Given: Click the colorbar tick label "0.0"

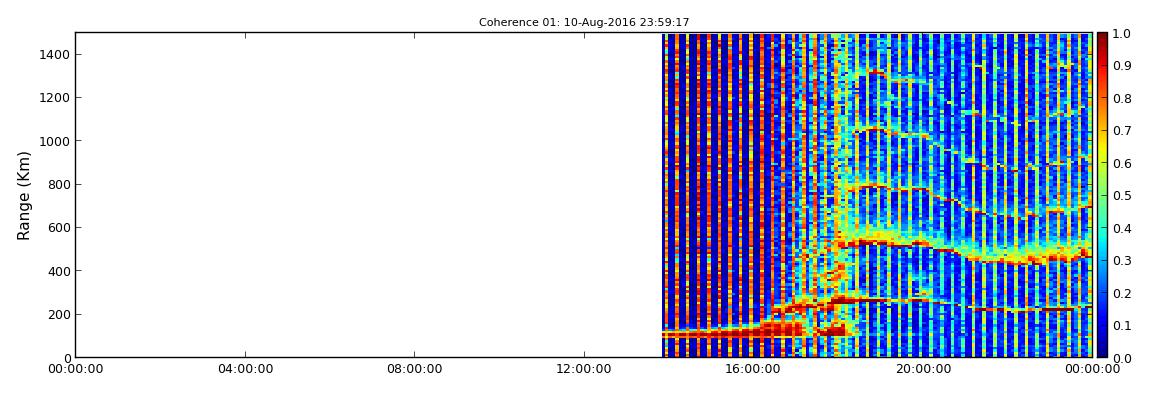Looking at the screenshot, I should (1124, 358).
